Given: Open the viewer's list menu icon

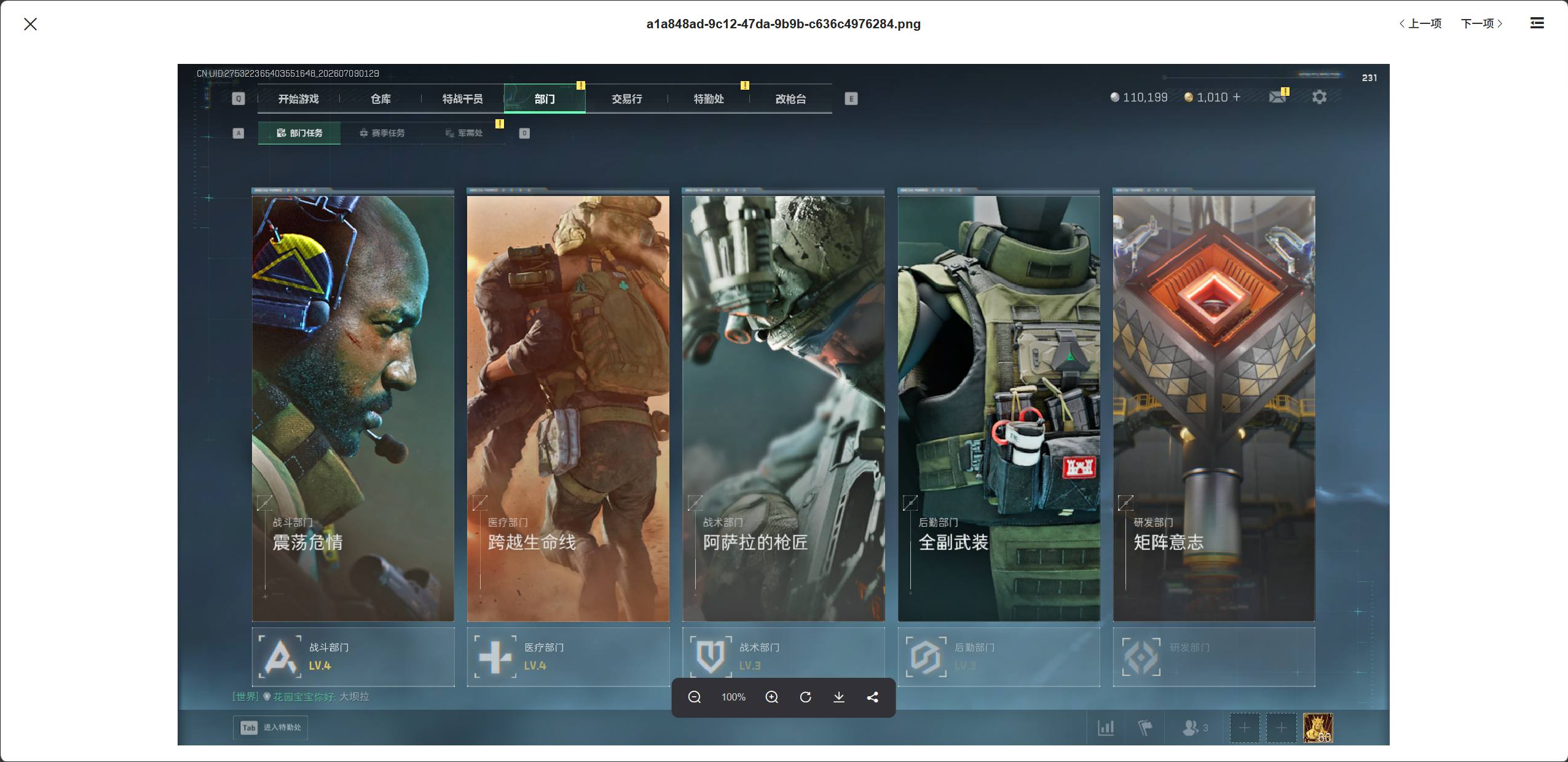Looking at the screenshot, I should coord(1537,23).
